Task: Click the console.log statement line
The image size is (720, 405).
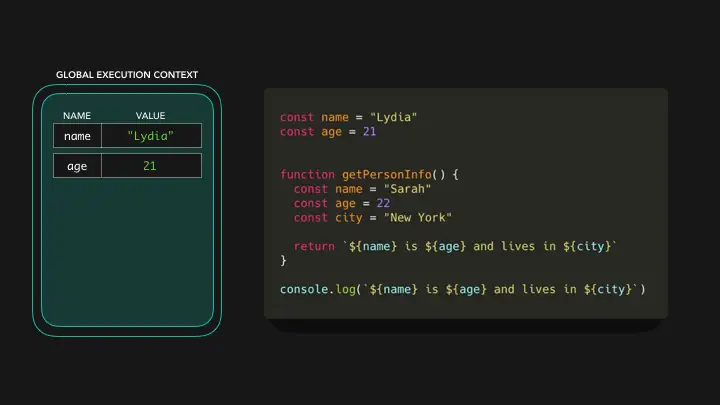Action: [462, 289]
